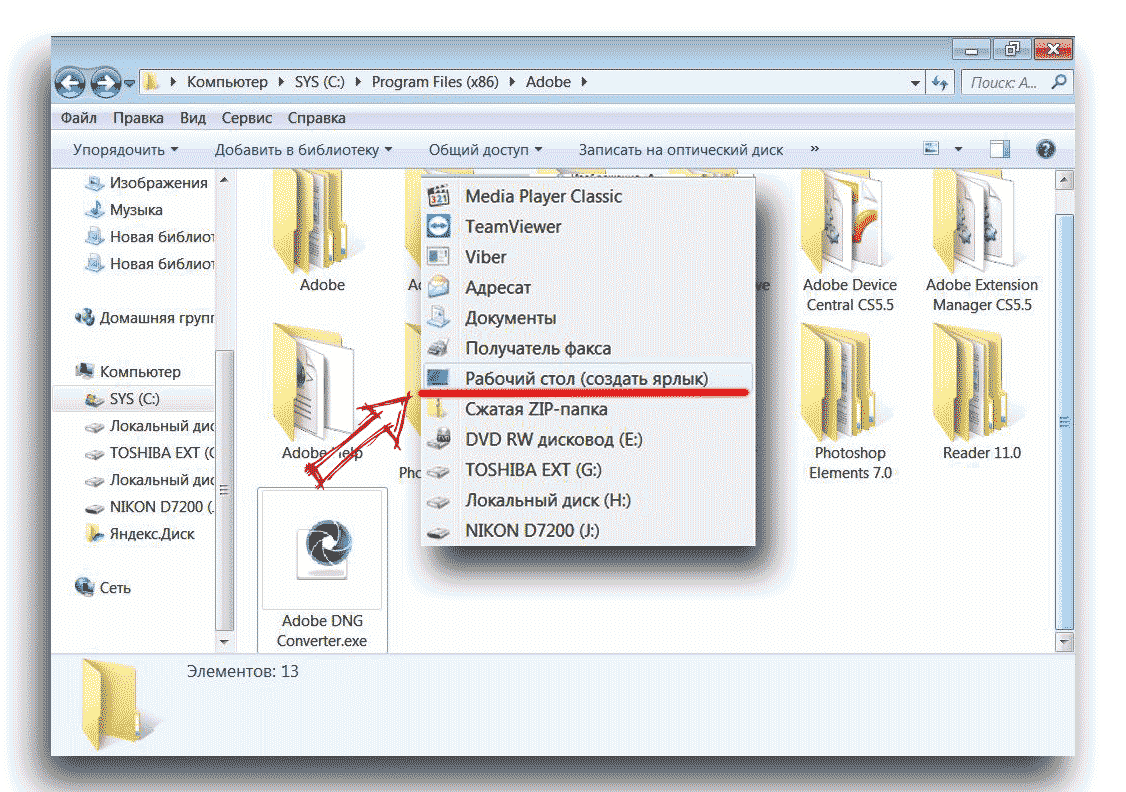Open Добавить в библиотеку dropdown

click(x=303, y=149)
